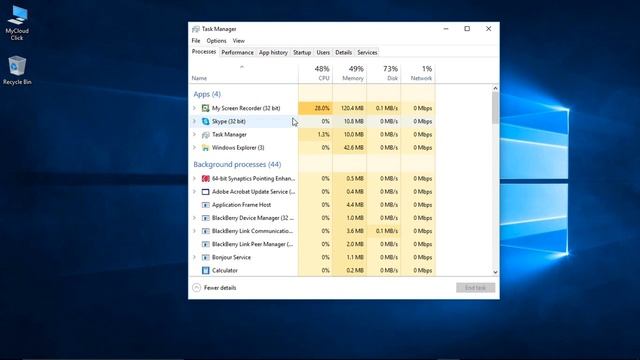This screenshot has height=360, width=640.
Task: Expand the Skype (32 bit) process group
Action: click(x=194, y=121)
